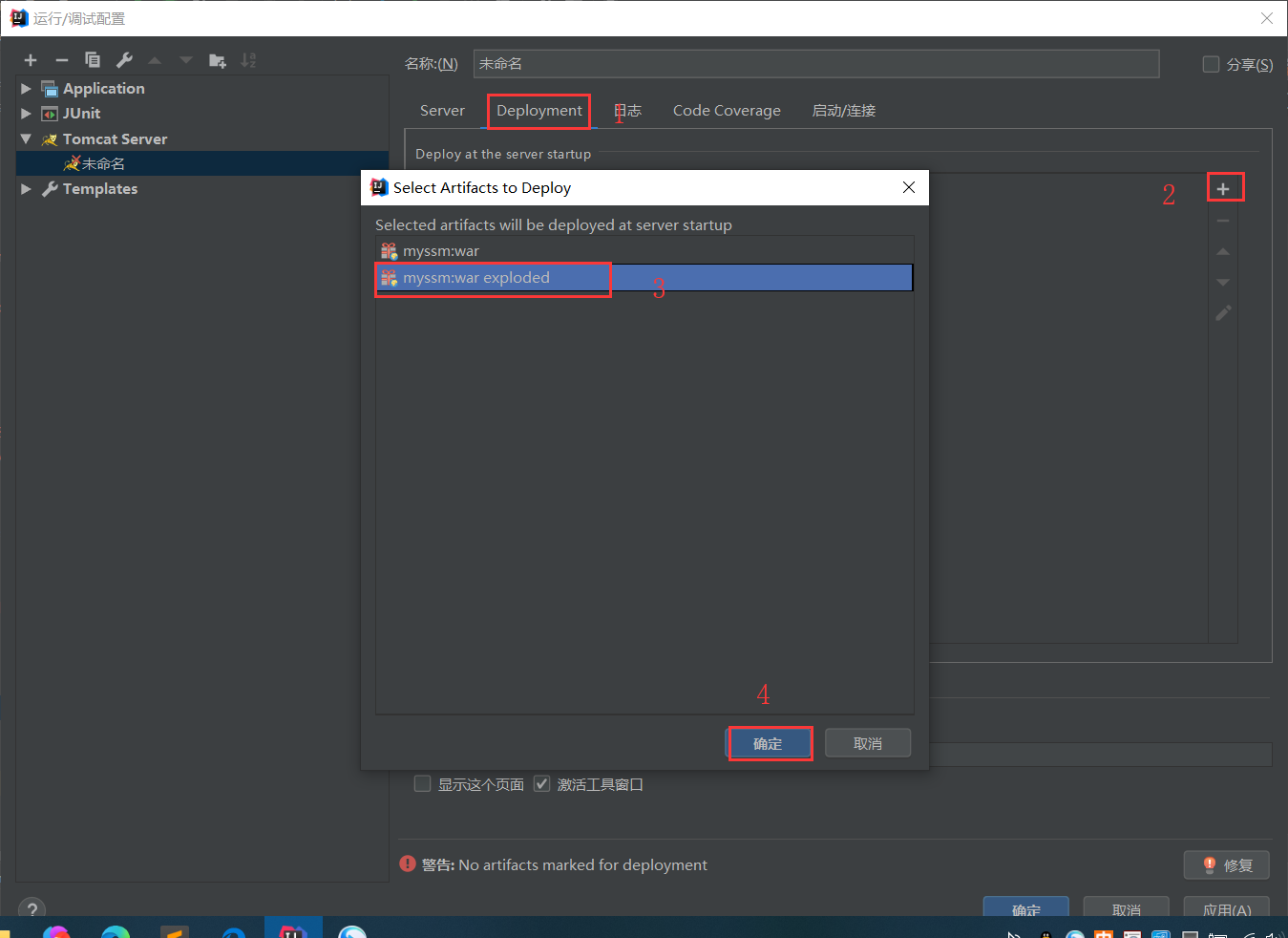
Task: Expand the Templates tree node
Action: click(26, 188)
